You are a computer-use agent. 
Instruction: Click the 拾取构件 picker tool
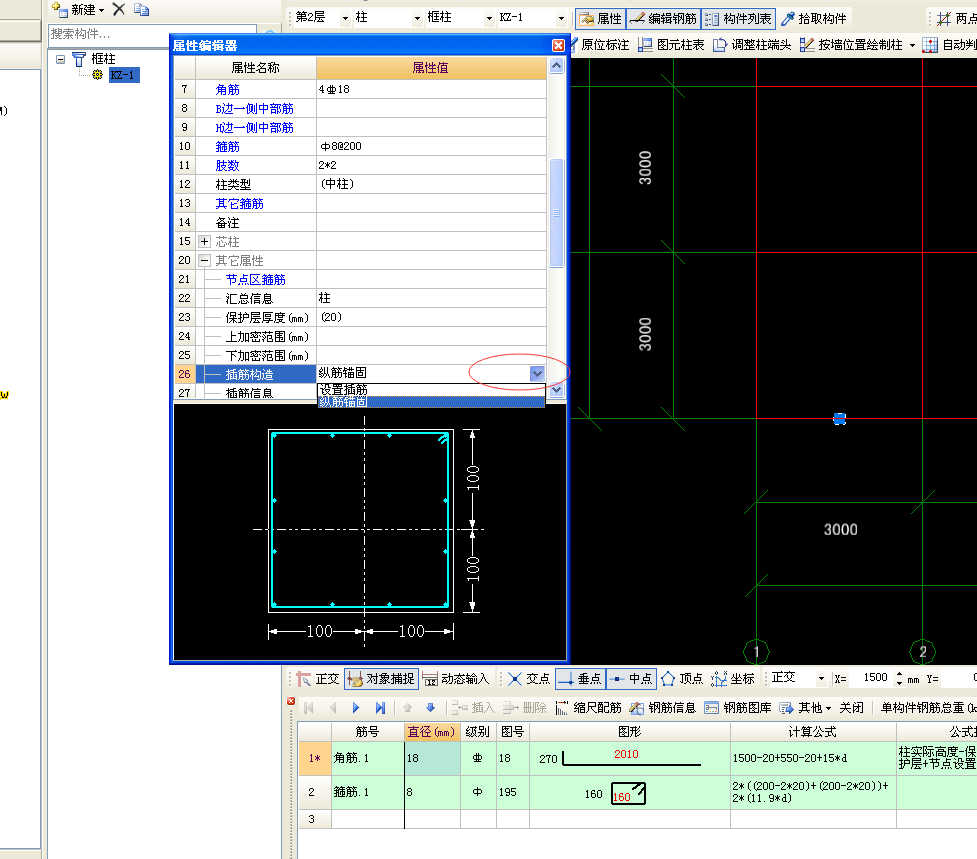click(x=814, y=19)
